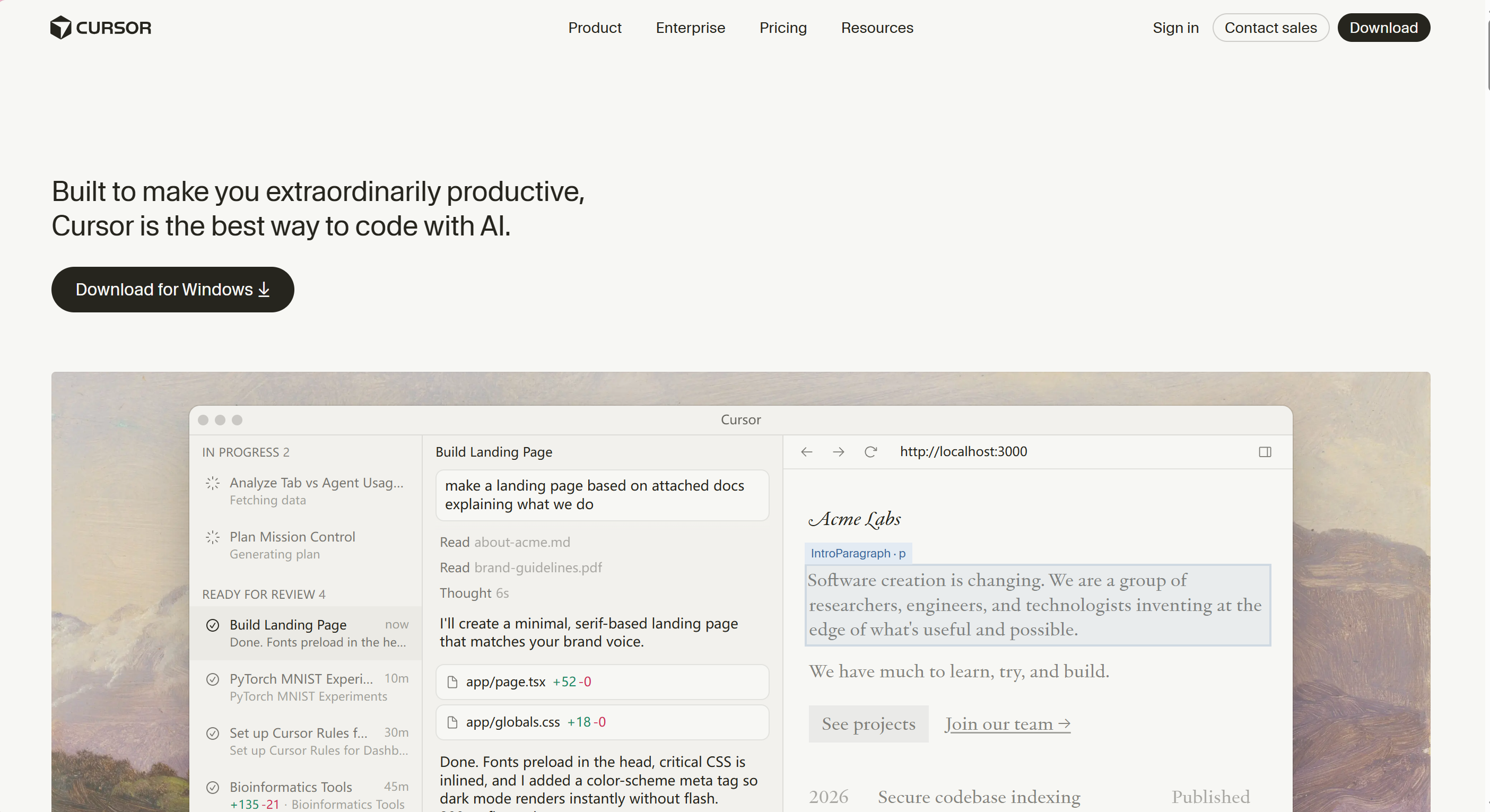Click checkmark icon beside Bioinformatics Tools
This screenshot has height=812, width=1490.
[212, 787]
